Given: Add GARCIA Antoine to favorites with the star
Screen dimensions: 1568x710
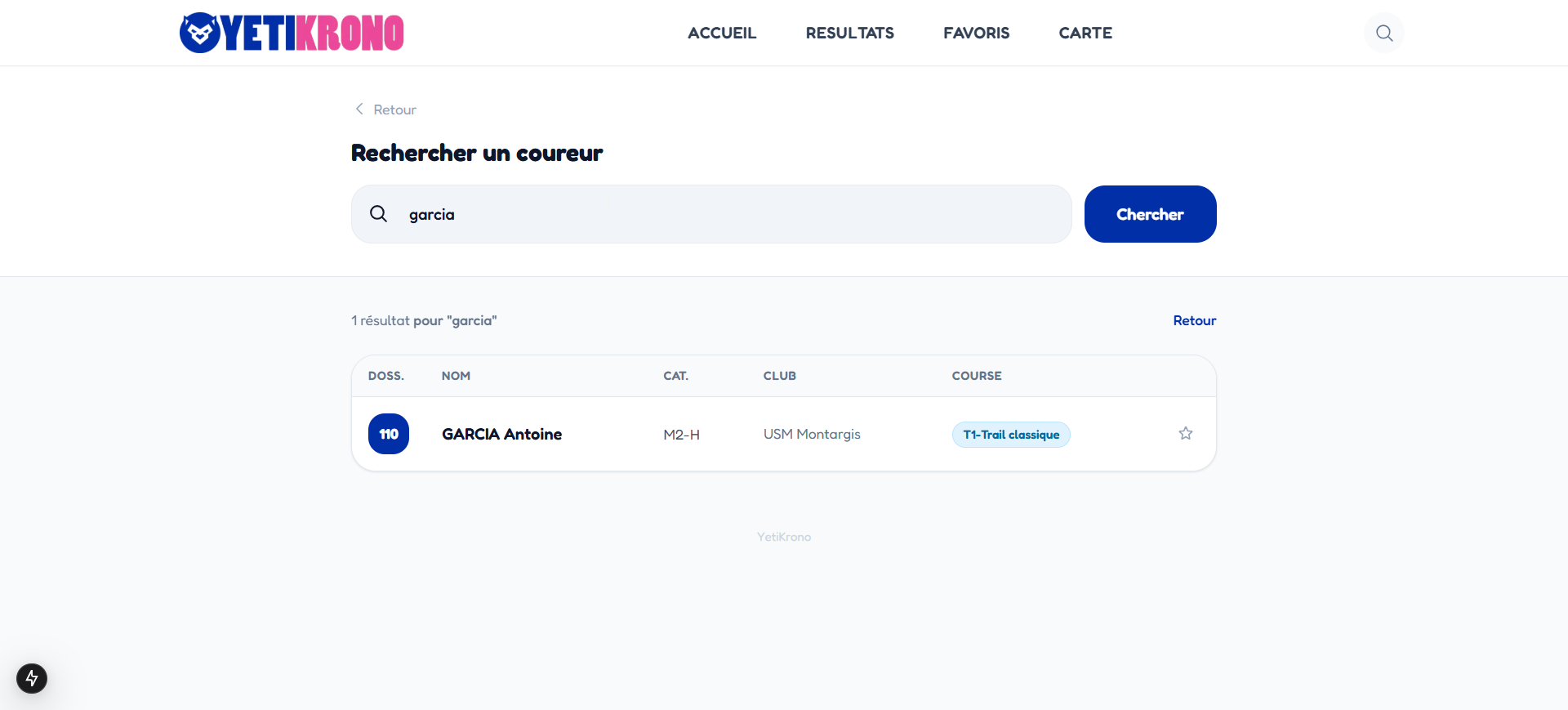Looking at the screenshot, I should [x=1185, y=434].
